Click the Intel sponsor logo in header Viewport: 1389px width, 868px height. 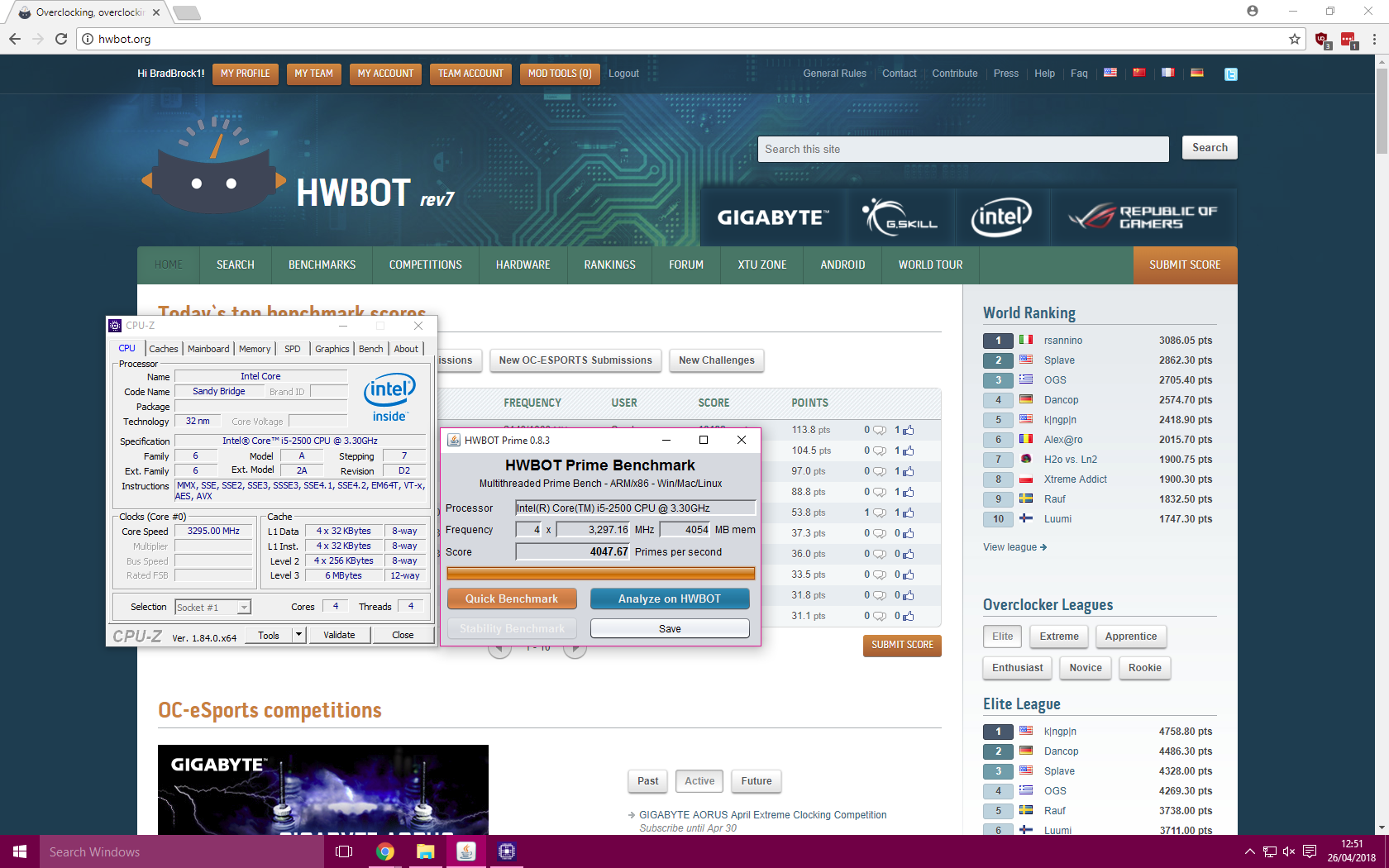(x=1001, y=217)
